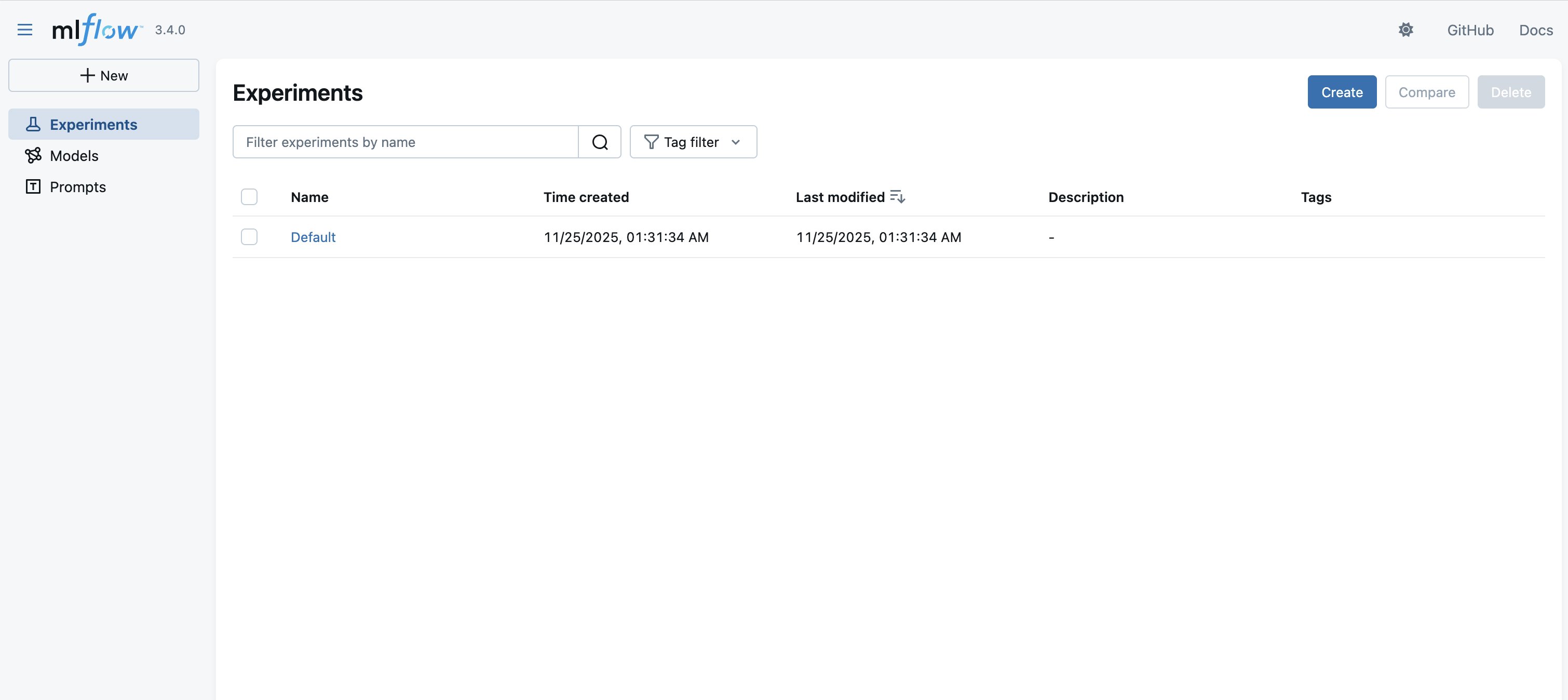Select the Experiments beaker icon
This screenshot has width=1568, height=700.
pos(33,124)
